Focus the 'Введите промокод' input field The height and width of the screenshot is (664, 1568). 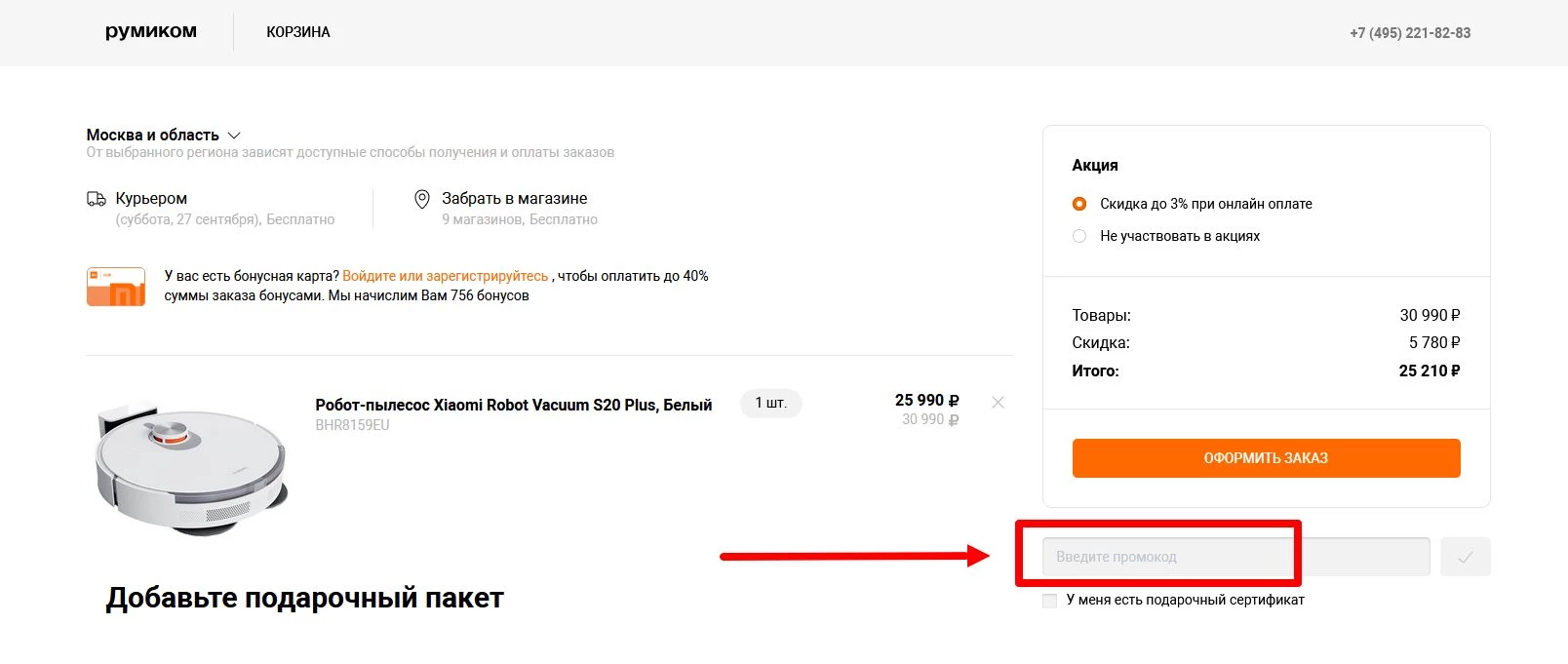[1235, 557]
